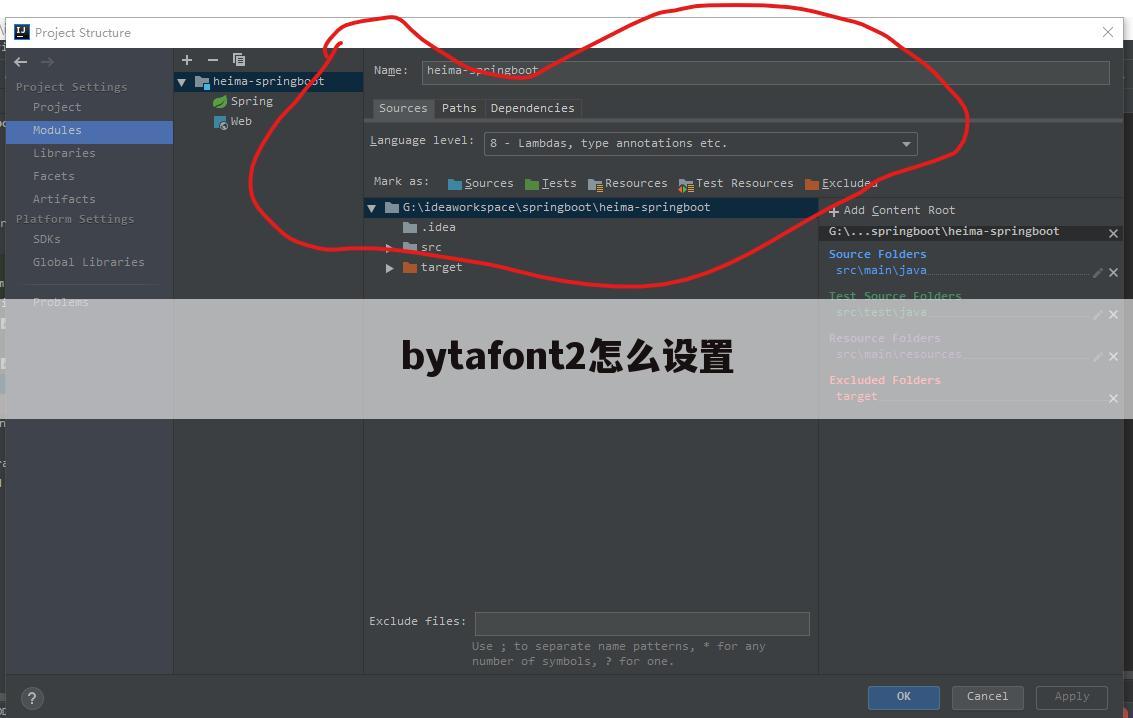The image size is (1133, 718).
Task: Select Libraries in Project Settings
Action: click(x=64, y=153)
